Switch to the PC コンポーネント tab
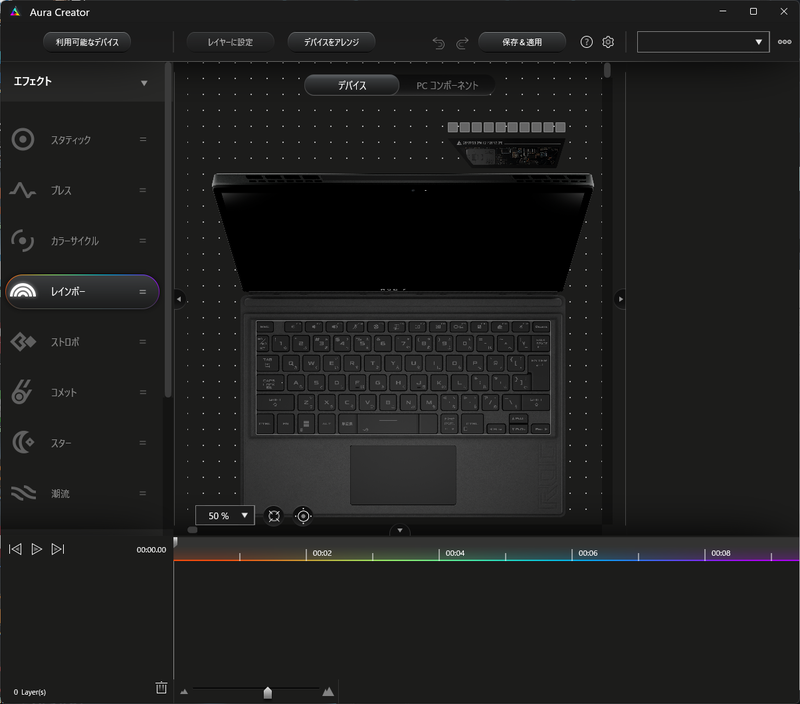 click(x=448, y=85)
